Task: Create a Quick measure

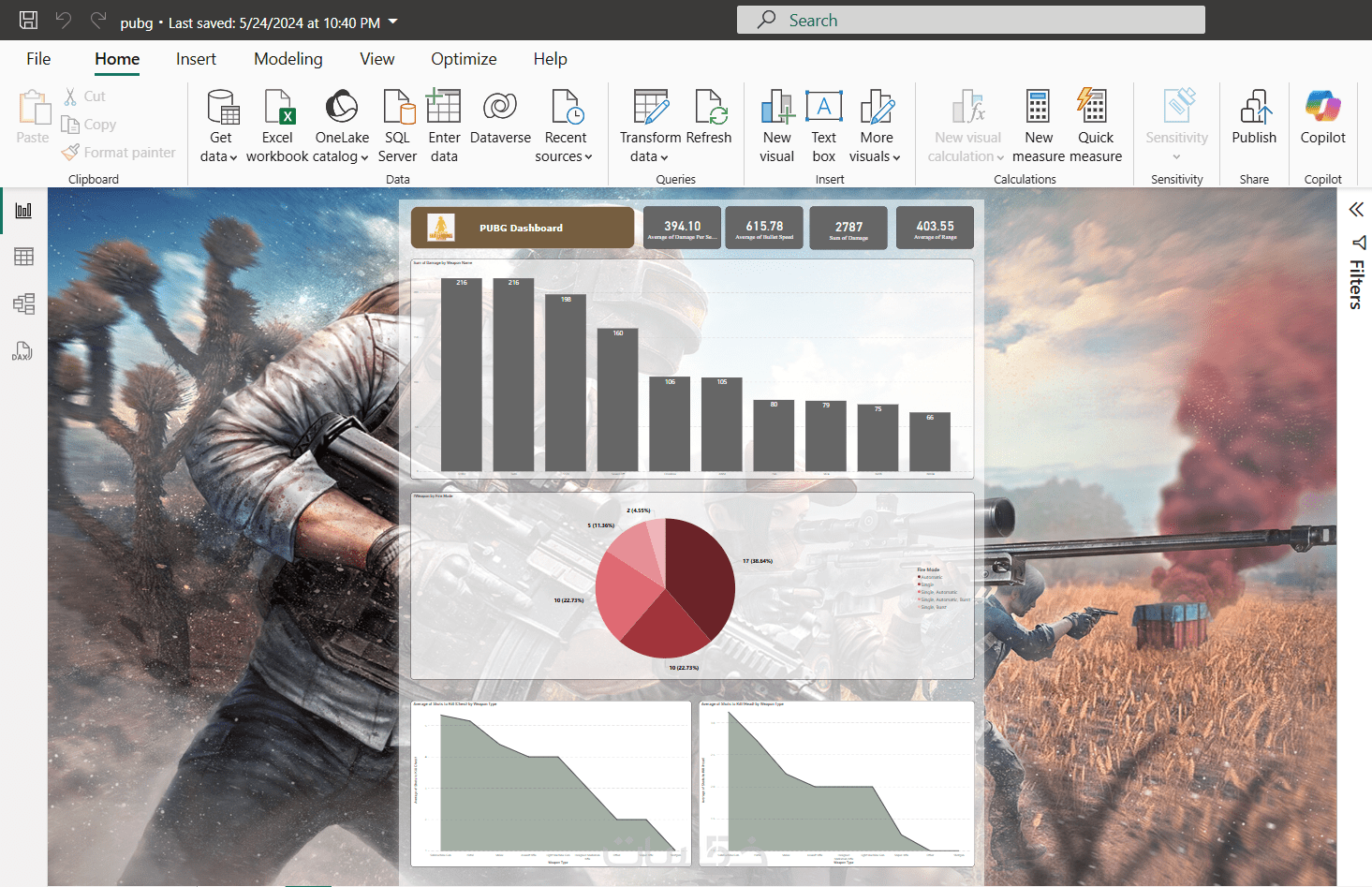Action: 1096,126
